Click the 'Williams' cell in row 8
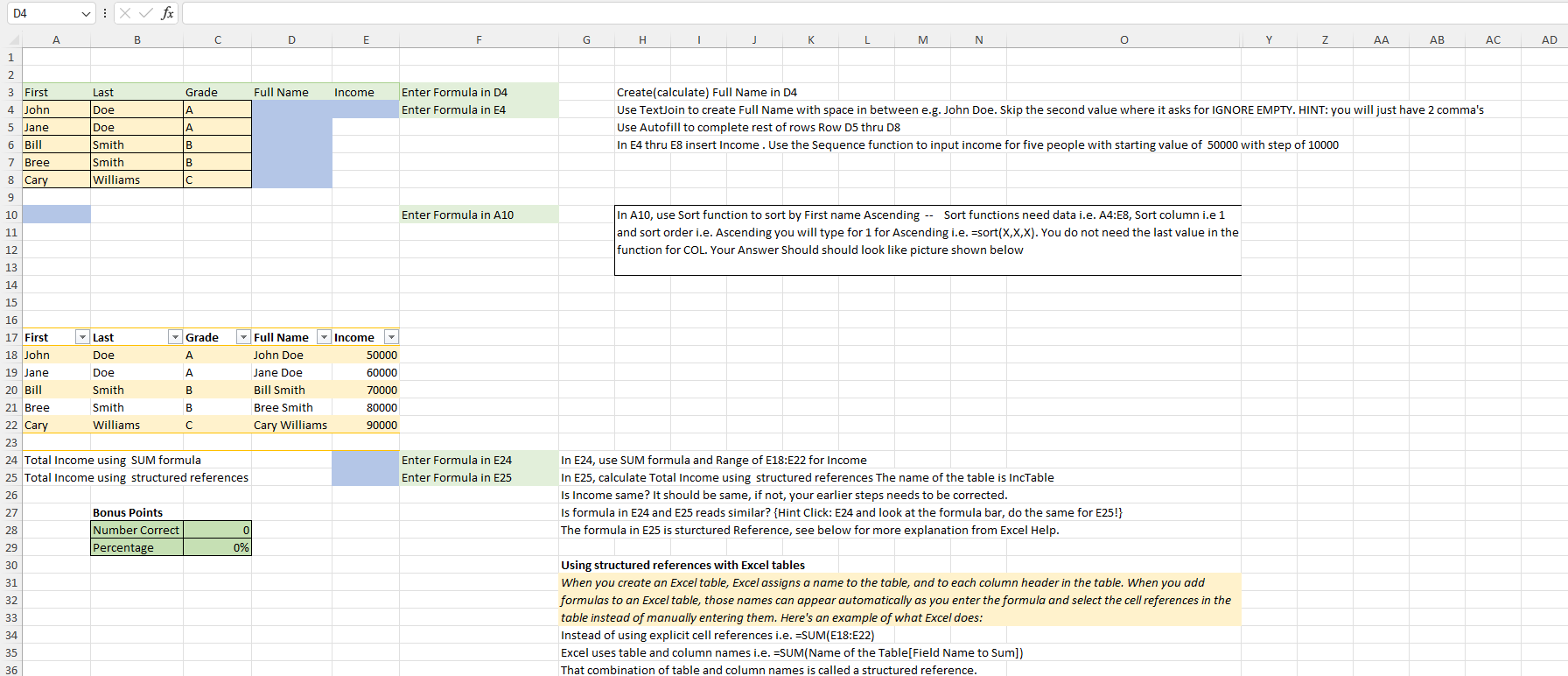The width and height of the screenshot is (1568, 676). tap(136, 180)
